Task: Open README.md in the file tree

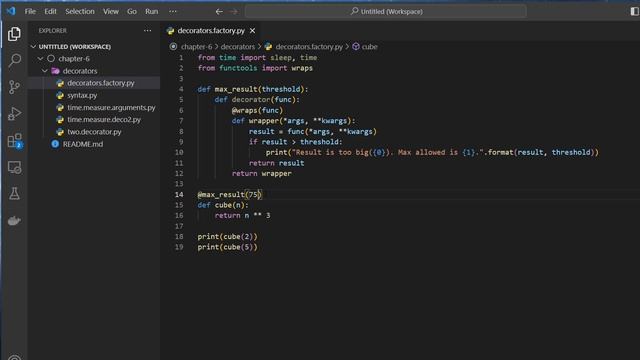Action: 83,144
